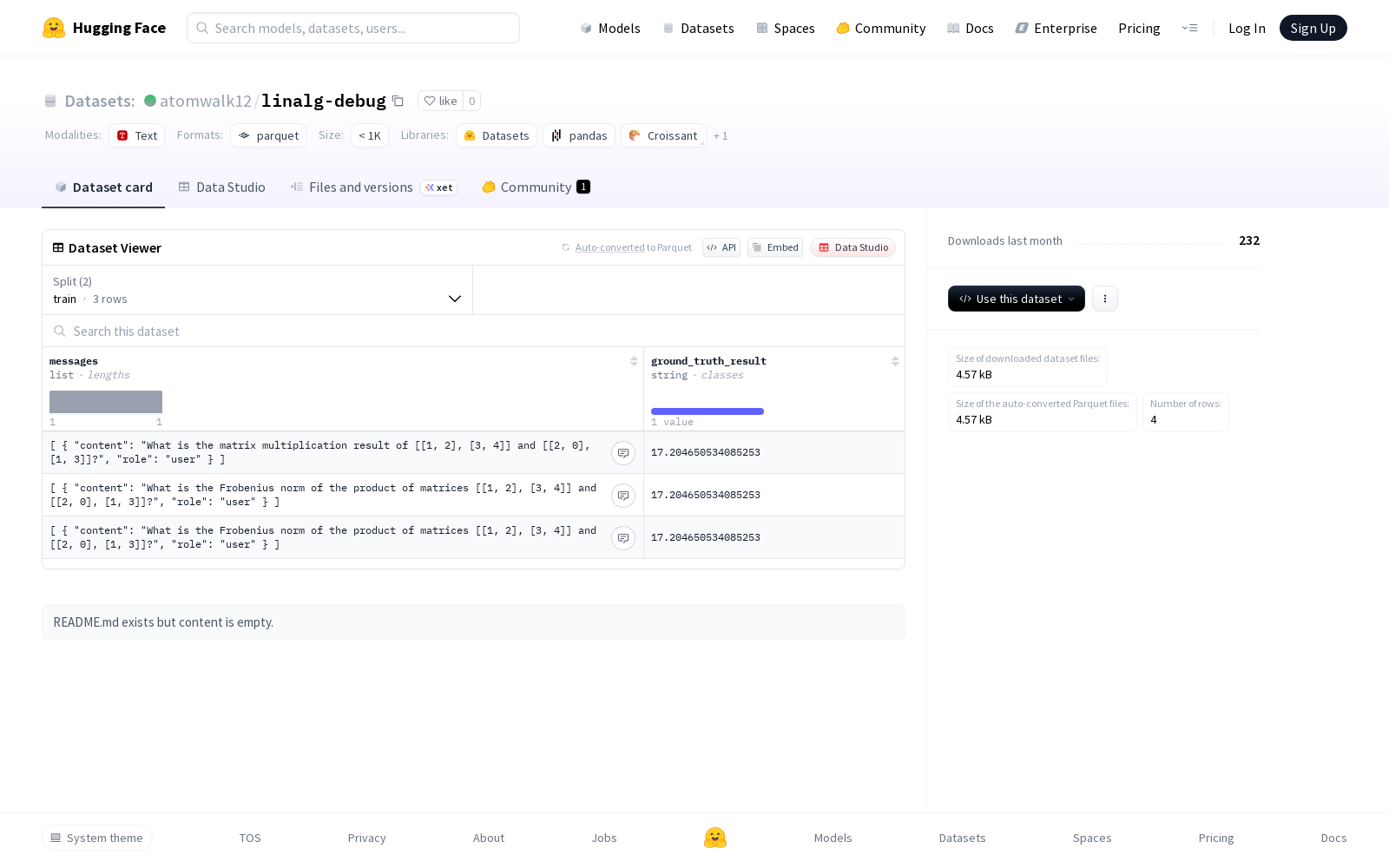Click the Hugging Face logo icon
The width and height of the screenshot is (1389, 868).
coord(54,28)
